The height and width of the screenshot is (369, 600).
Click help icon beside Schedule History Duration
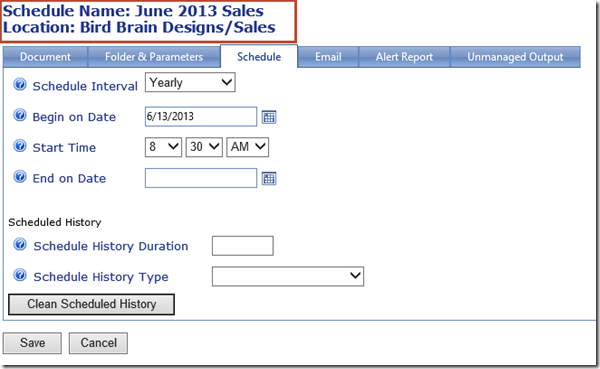[20, 244]
